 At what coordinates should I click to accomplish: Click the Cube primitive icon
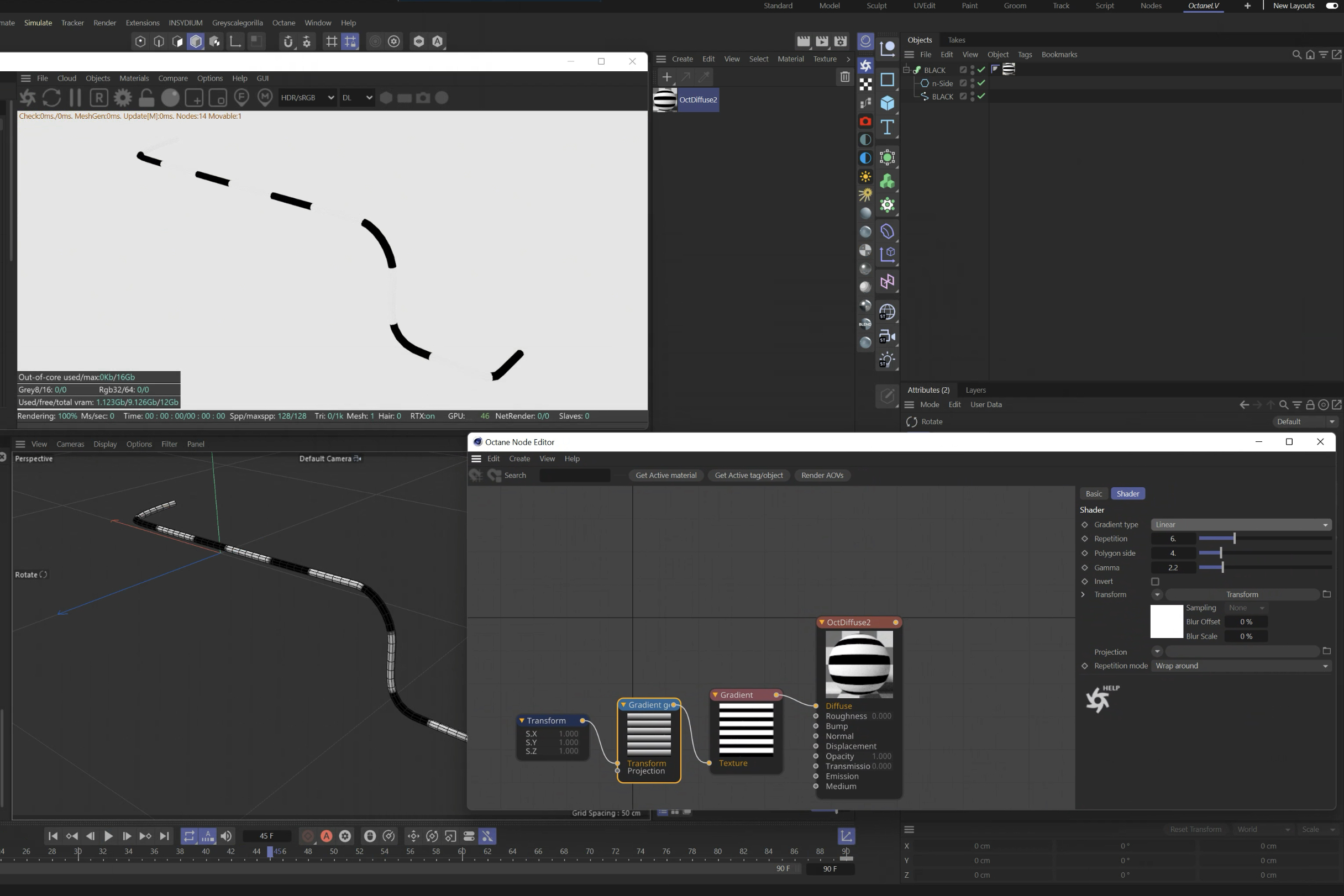886,103
